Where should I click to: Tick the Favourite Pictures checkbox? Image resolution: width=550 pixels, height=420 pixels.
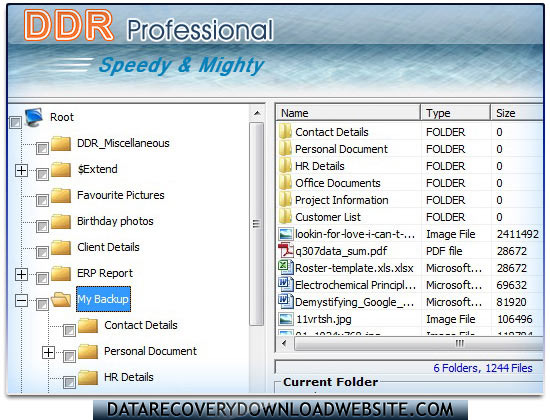tap(42, 200)
